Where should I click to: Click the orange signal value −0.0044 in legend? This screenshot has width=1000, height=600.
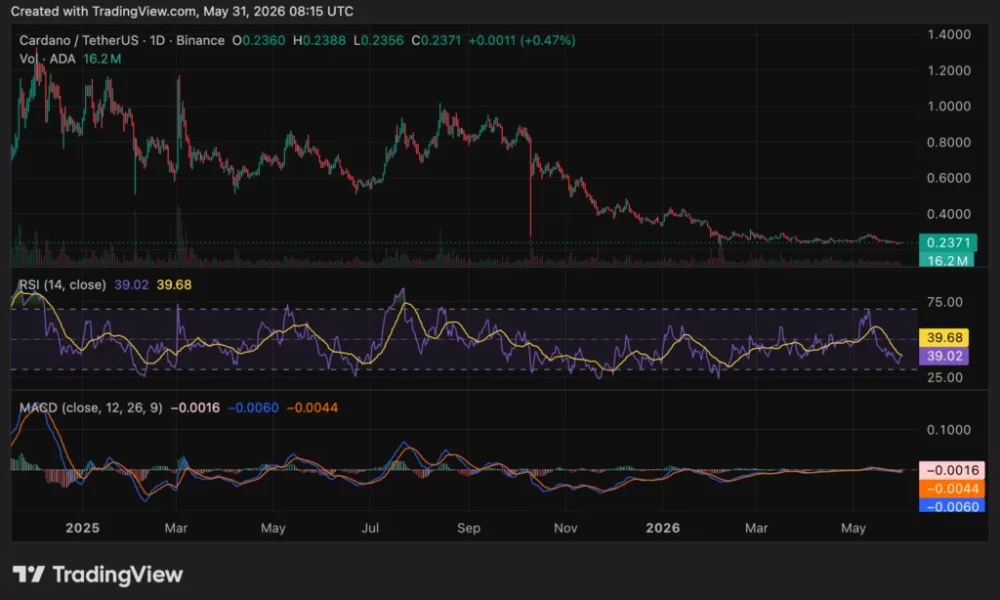coord(312,407)
